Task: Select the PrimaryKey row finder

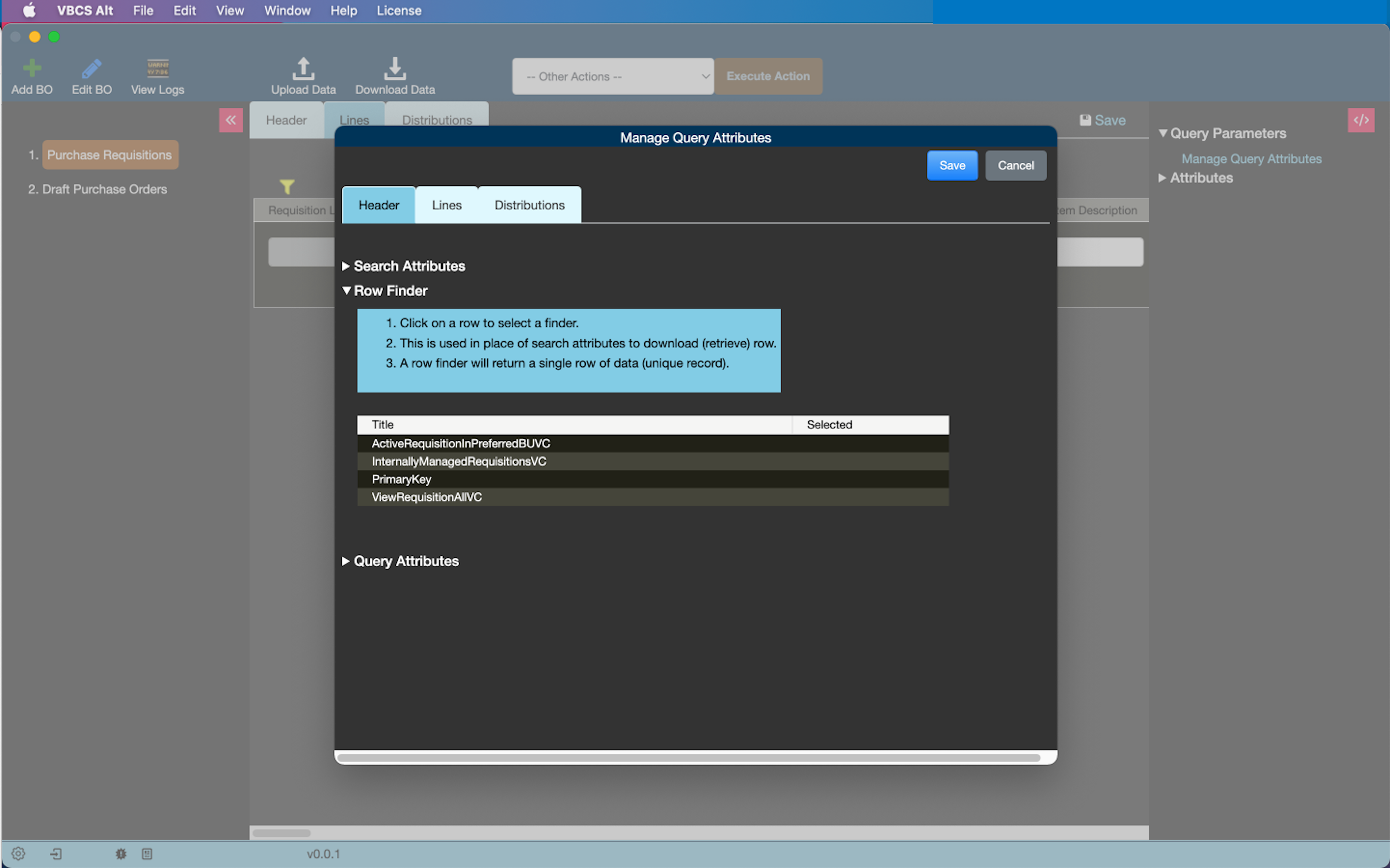Action: [653, 479]
